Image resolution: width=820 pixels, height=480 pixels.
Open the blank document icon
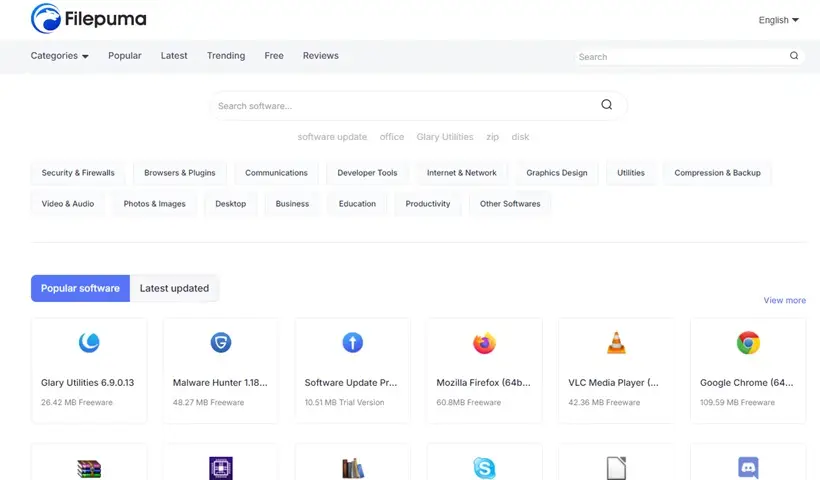pyautogui.click(x=616, y=468)
